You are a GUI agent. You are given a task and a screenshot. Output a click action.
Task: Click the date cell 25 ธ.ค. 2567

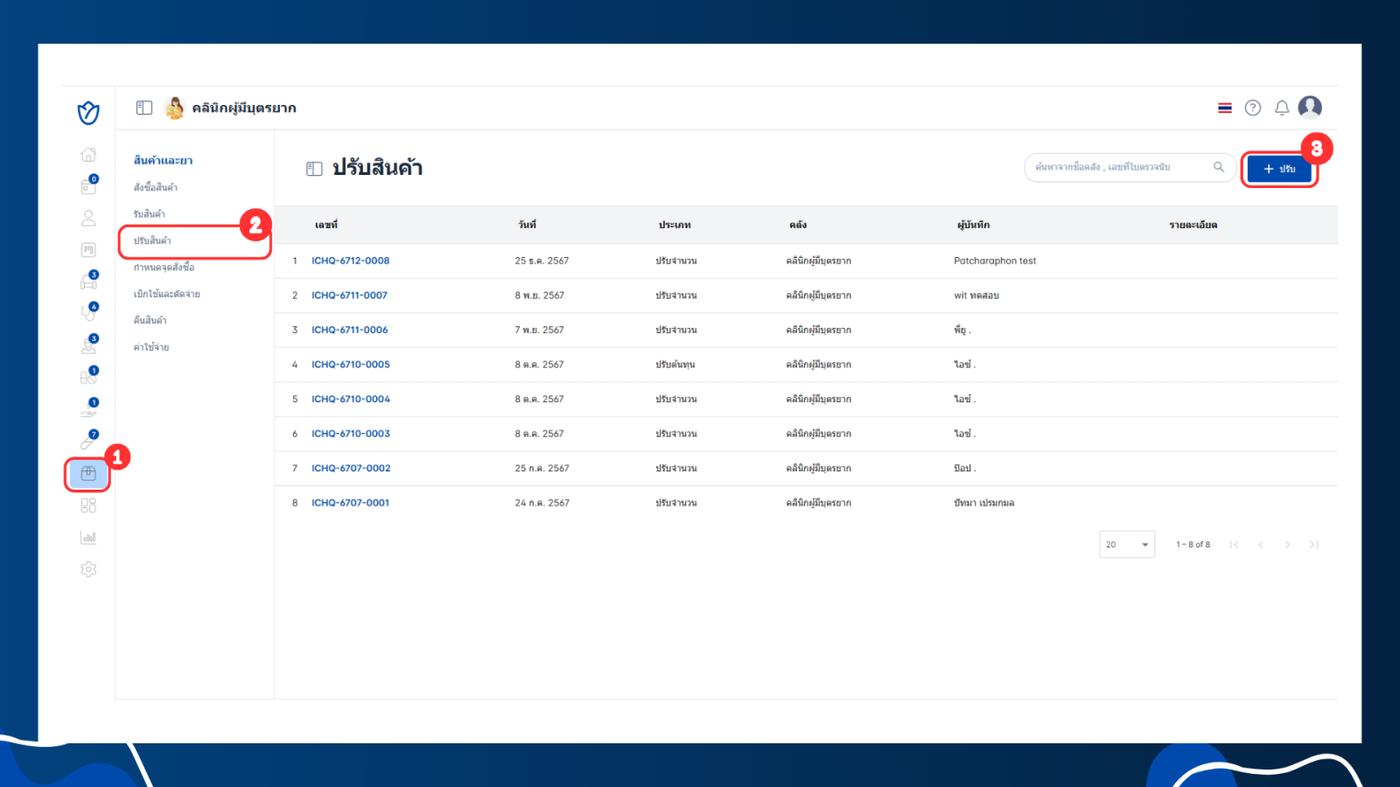[x=542, y=261]
